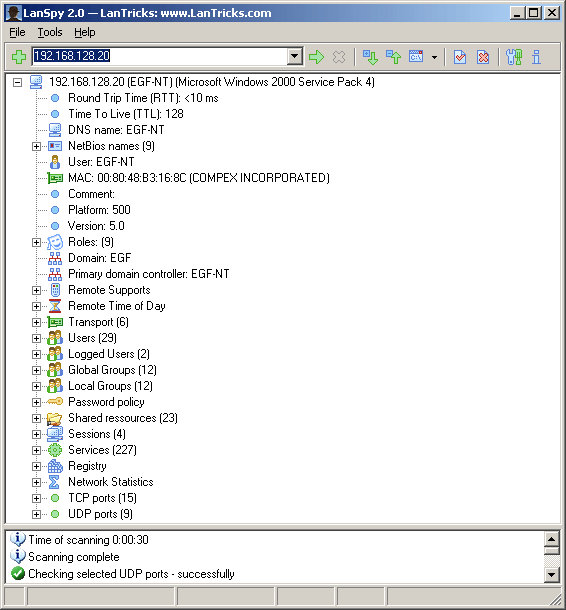Select the Shared ressources (23) item

pos(123,418)
